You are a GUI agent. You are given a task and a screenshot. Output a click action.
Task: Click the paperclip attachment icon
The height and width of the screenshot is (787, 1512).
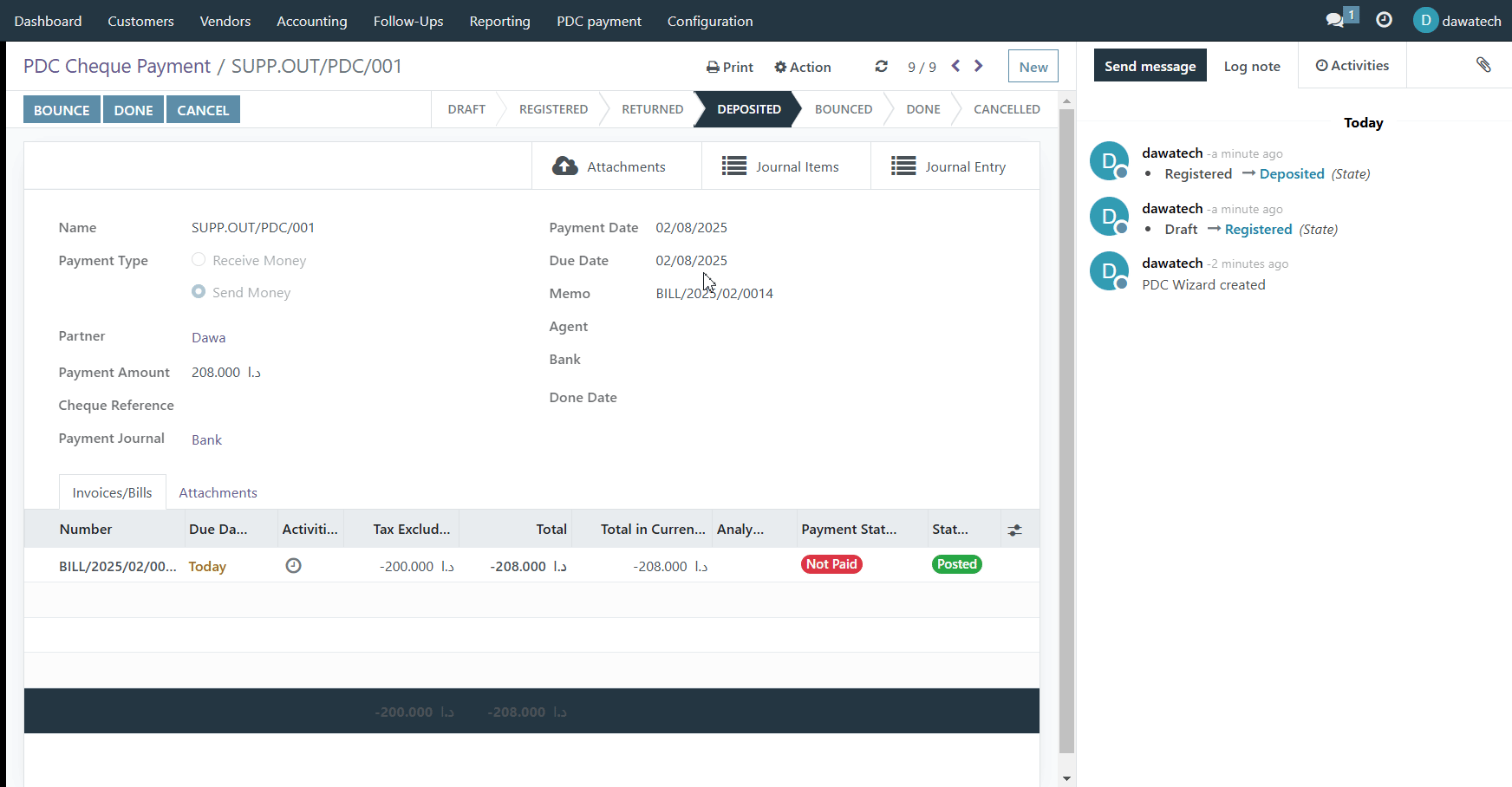[1483, 65]
